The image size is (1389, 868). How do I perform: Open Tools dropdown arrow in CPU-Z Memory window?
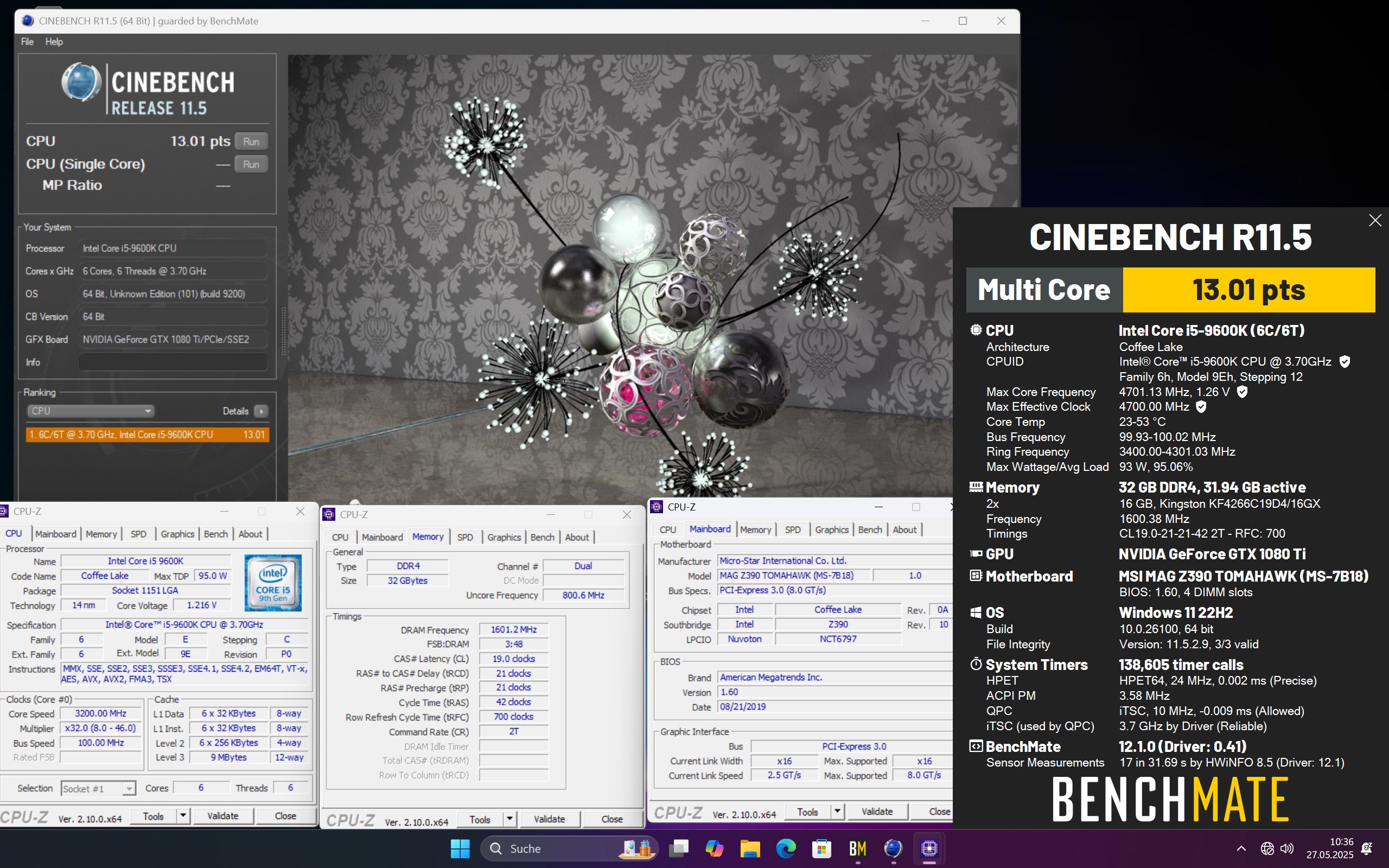pos(509,819)
